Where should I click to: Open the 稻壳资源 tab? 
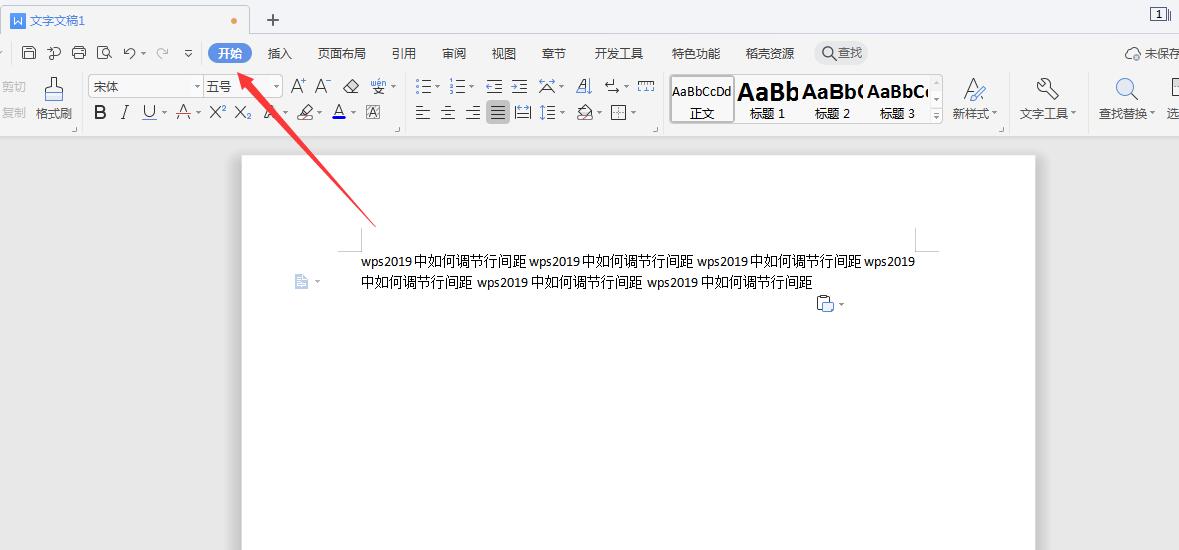click(770, 53)
